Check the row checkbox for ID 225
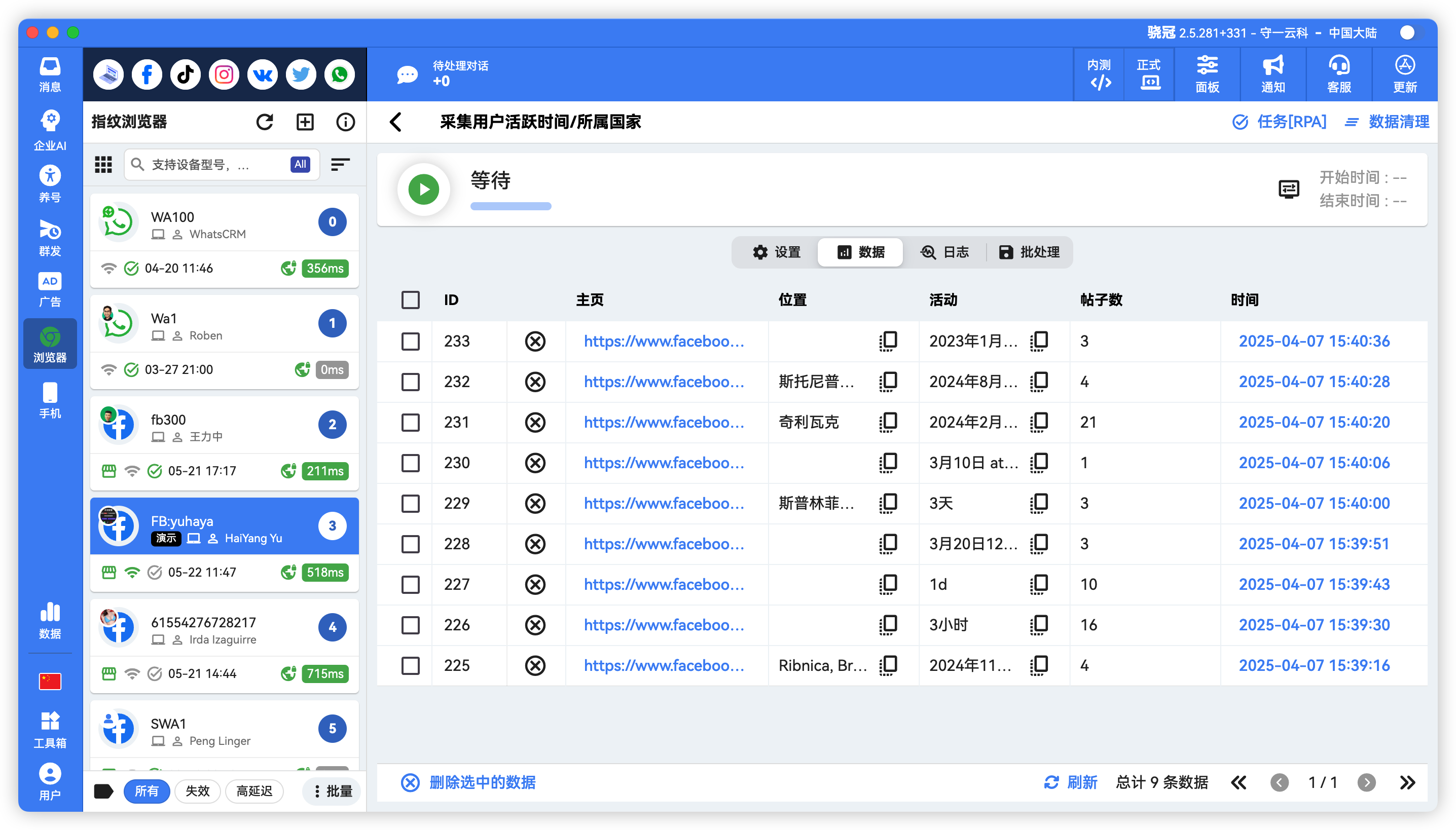Viewport: 1456px width, 830px height. pos(410,665)
